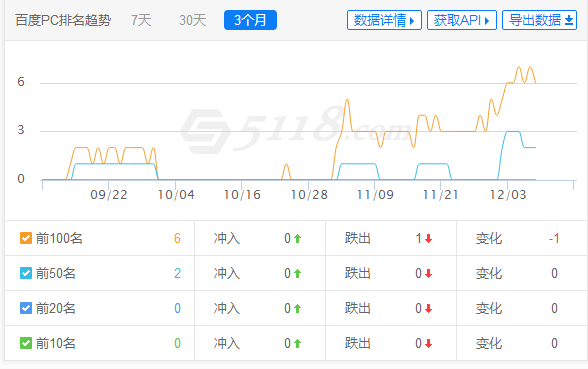Switch to the 7天 tab
Image resolution: width=588 pixels, height=369 pixels.
pos(141,20)
